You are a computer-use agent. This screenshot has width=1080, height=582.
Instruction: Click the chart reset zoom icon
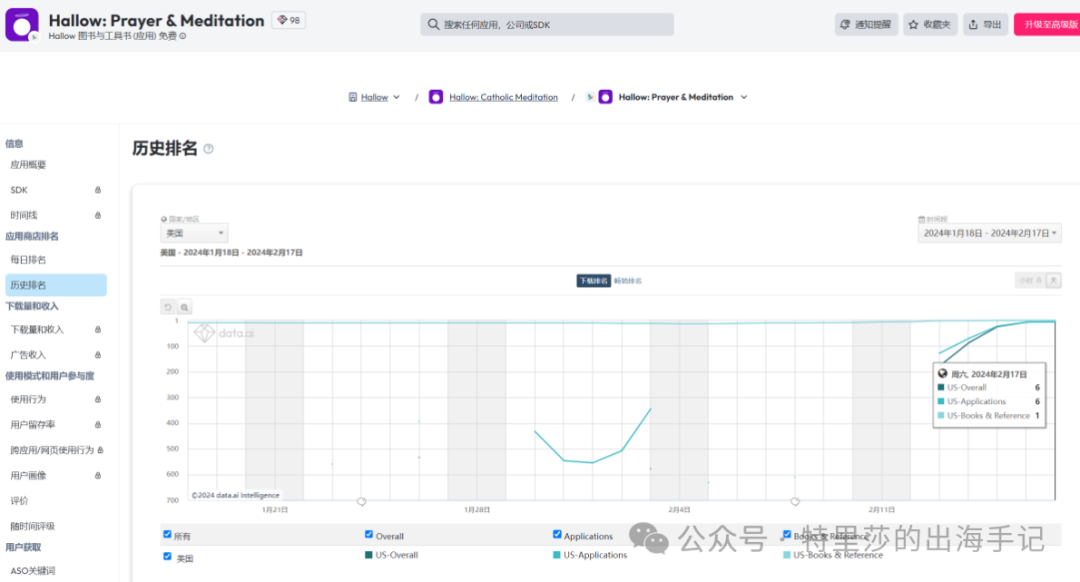coord(168,307)
